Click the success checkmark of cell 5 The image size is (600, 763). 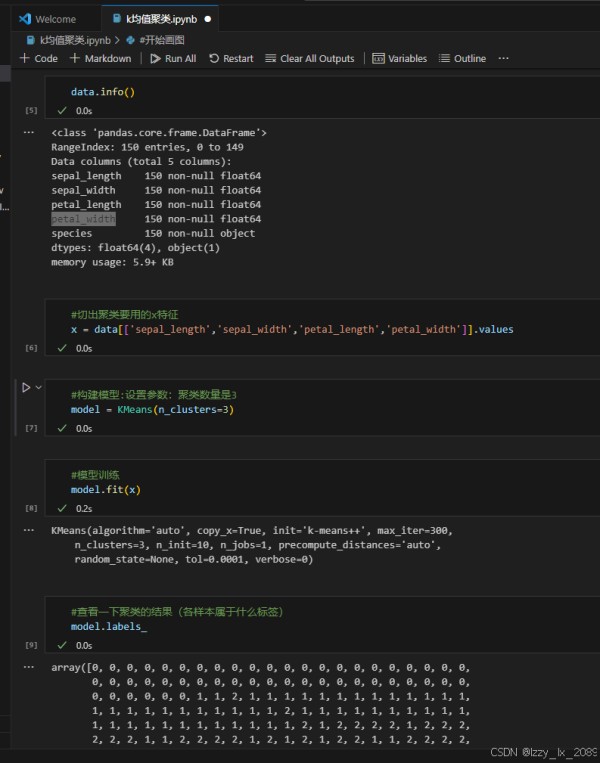point(62,110)
